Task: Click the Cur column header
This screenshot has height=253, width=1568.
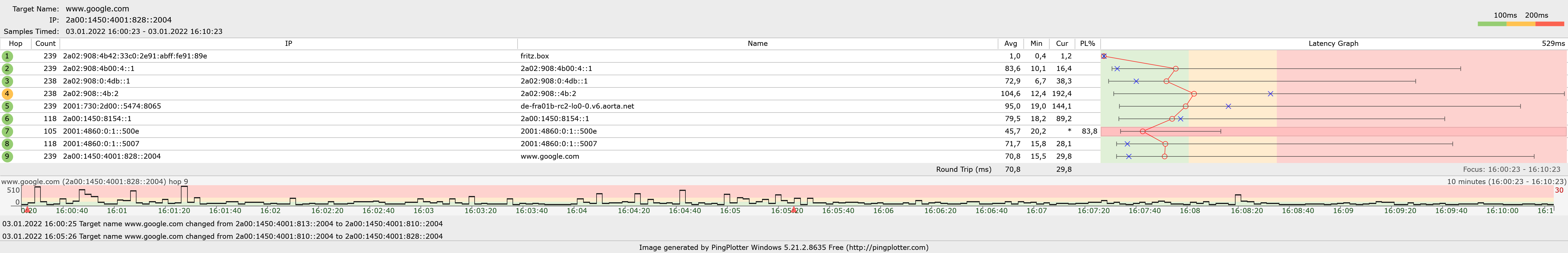Action: pyautogui.click(x=1061, y=43)
